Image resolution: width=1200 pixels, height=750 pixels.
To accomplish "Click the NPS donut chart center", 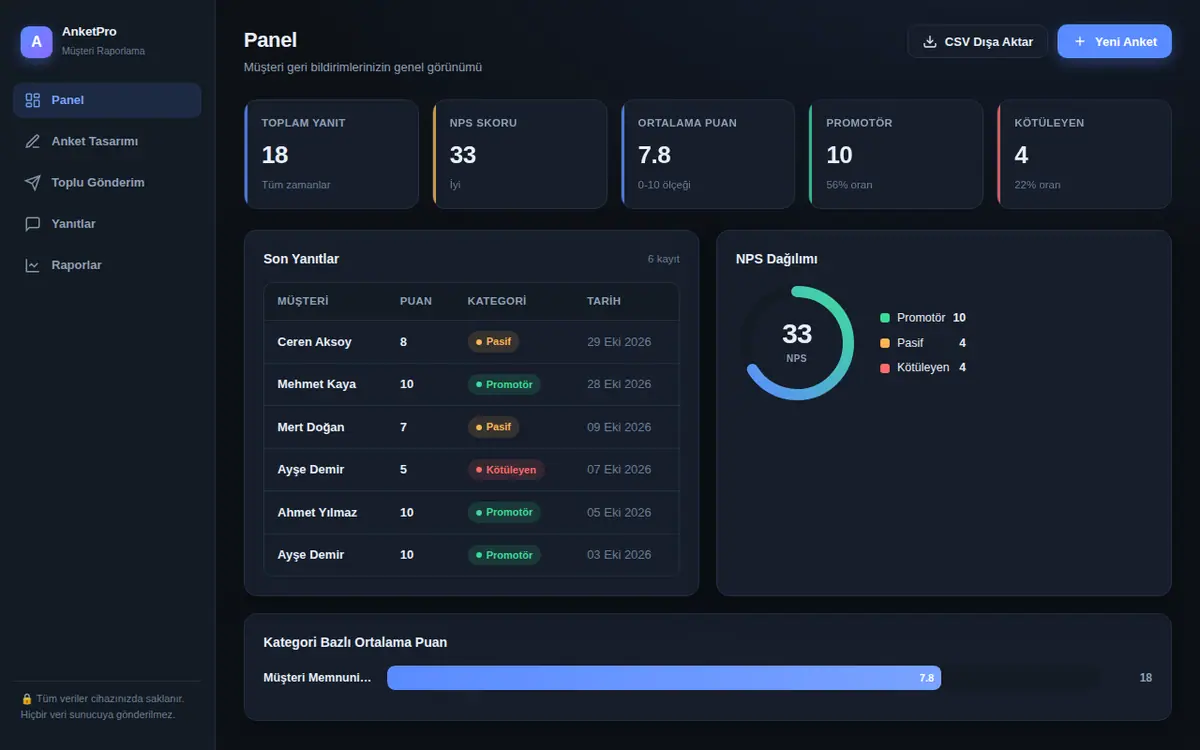I will [x=797, y=343].
